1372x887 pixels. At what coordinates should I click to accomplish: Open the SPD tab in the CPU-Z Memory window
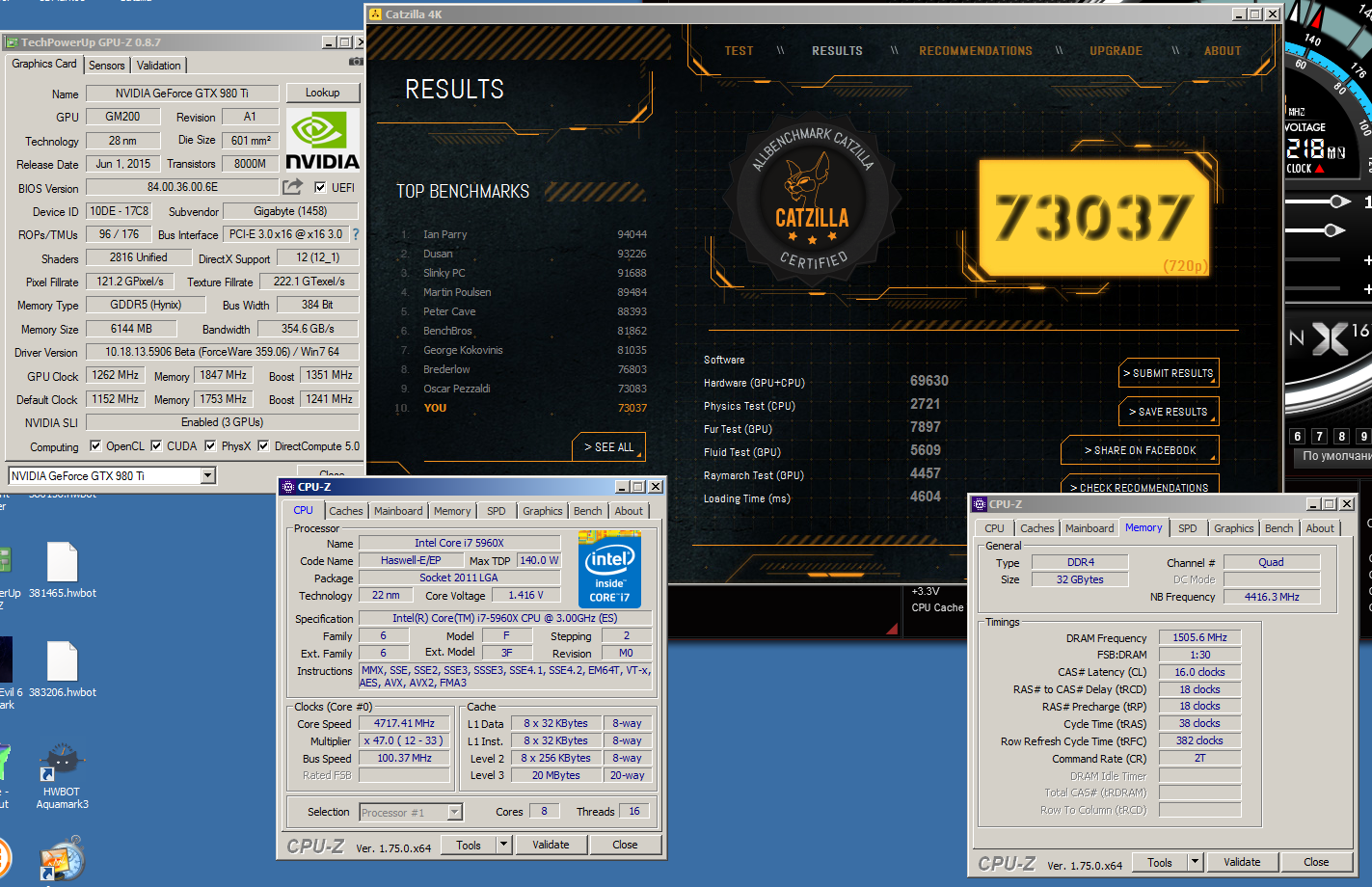(1188, 528)
